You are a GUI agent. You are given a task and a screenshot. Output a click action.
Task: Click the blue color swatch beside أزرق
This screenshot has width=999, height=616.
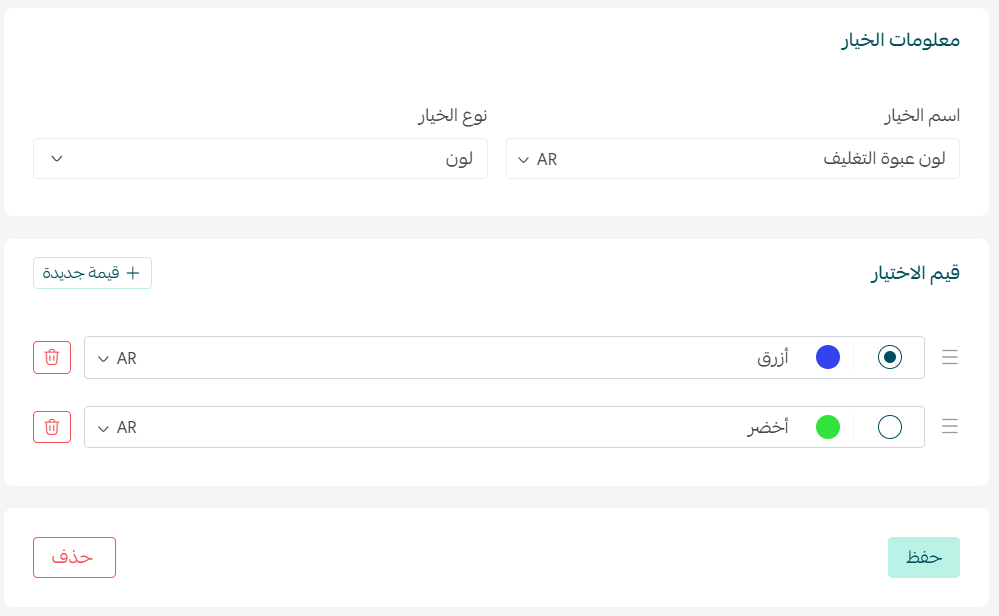point(828,357)
